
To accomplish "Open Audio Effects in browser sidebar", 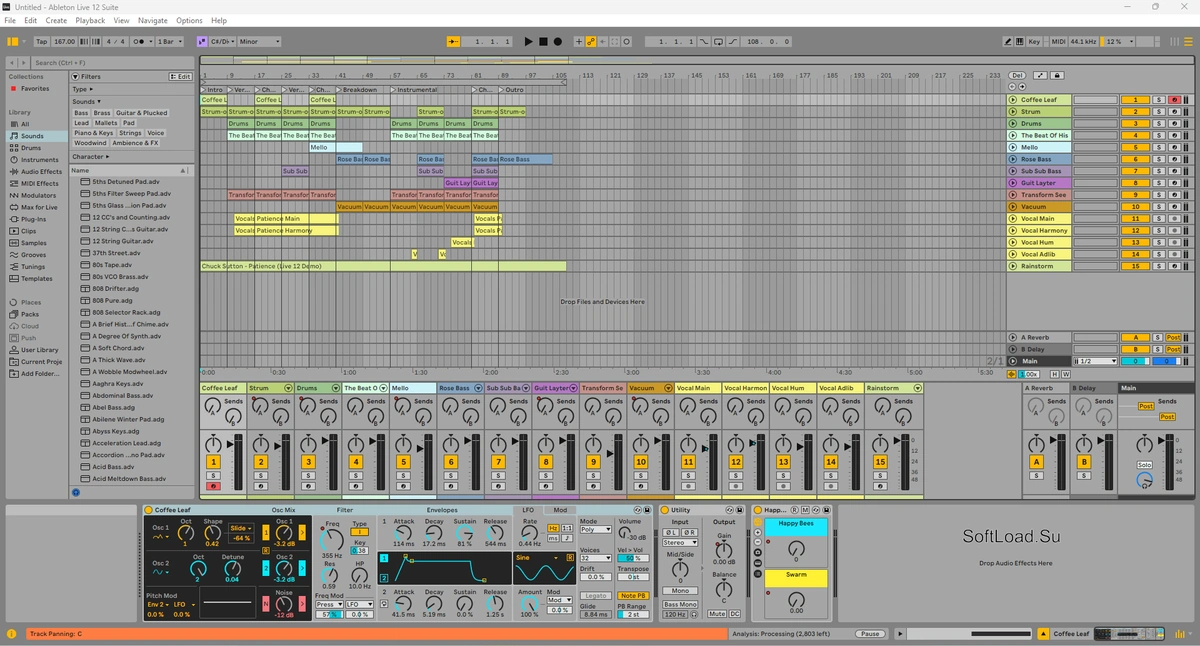I will (x=41, y=172).
